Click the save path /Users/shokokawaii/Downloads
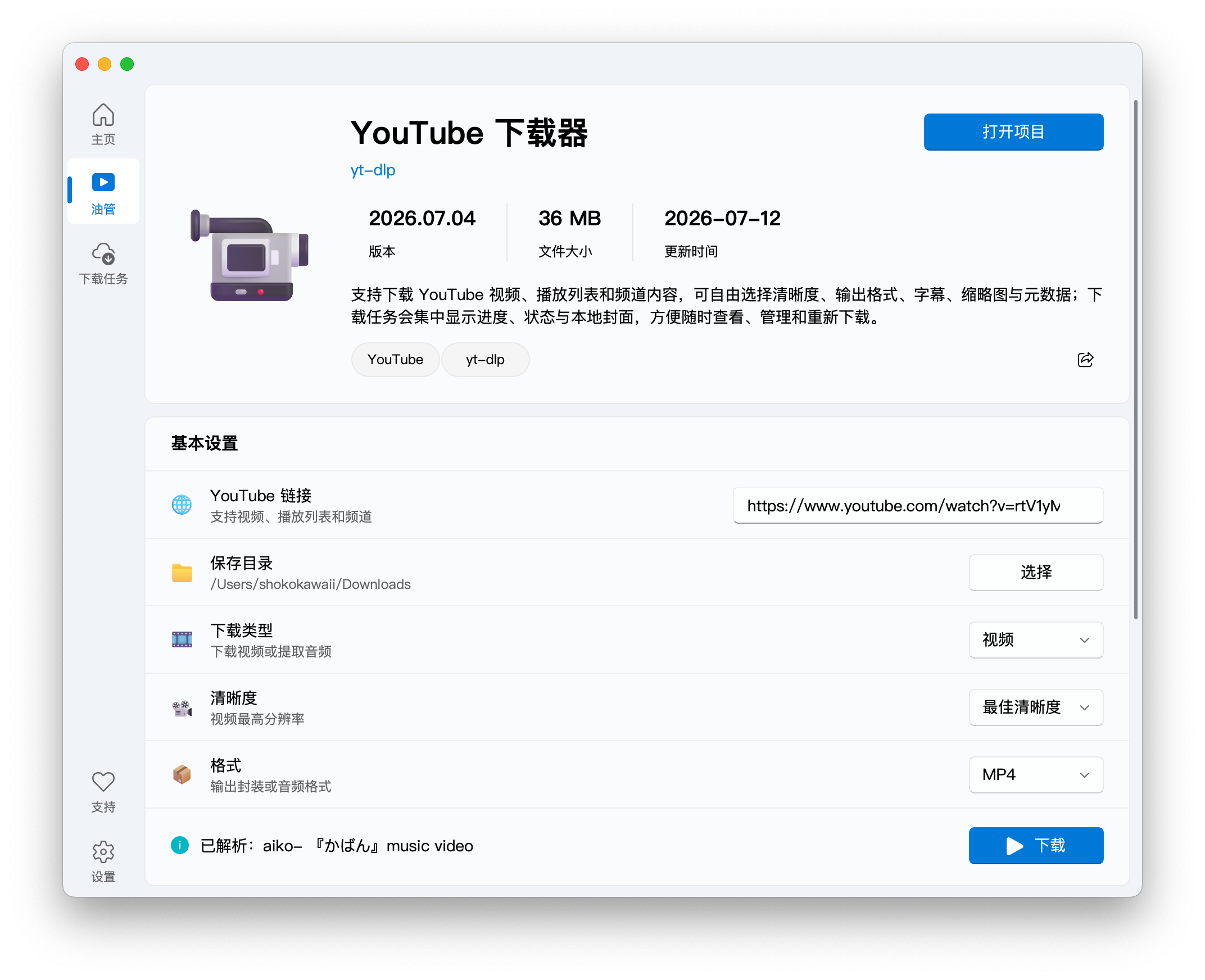 pyautogui.click(x=311, y=584)
